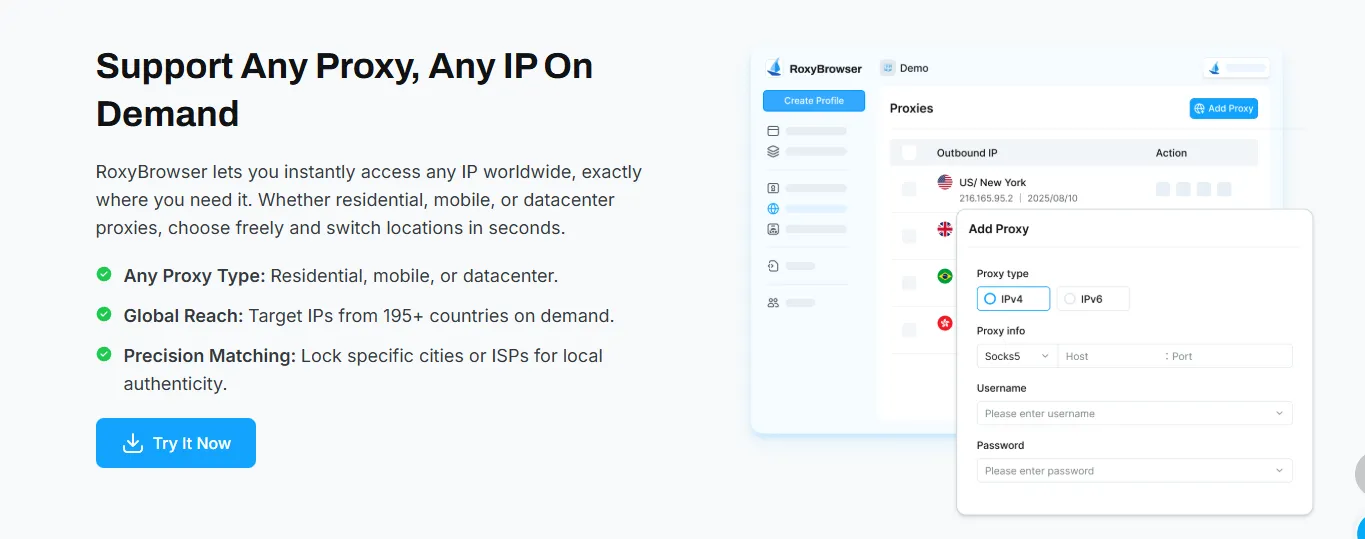This screenshot has width=1365, height=539.
Task: Click the Proxy info label
Action: point(1001,330)
